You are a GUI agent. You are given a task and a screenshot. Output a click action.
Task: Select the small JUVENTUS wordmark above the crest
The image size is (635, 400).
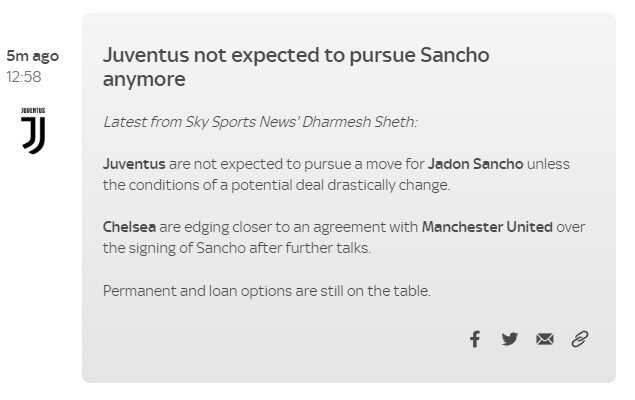[x=33, y=110]
